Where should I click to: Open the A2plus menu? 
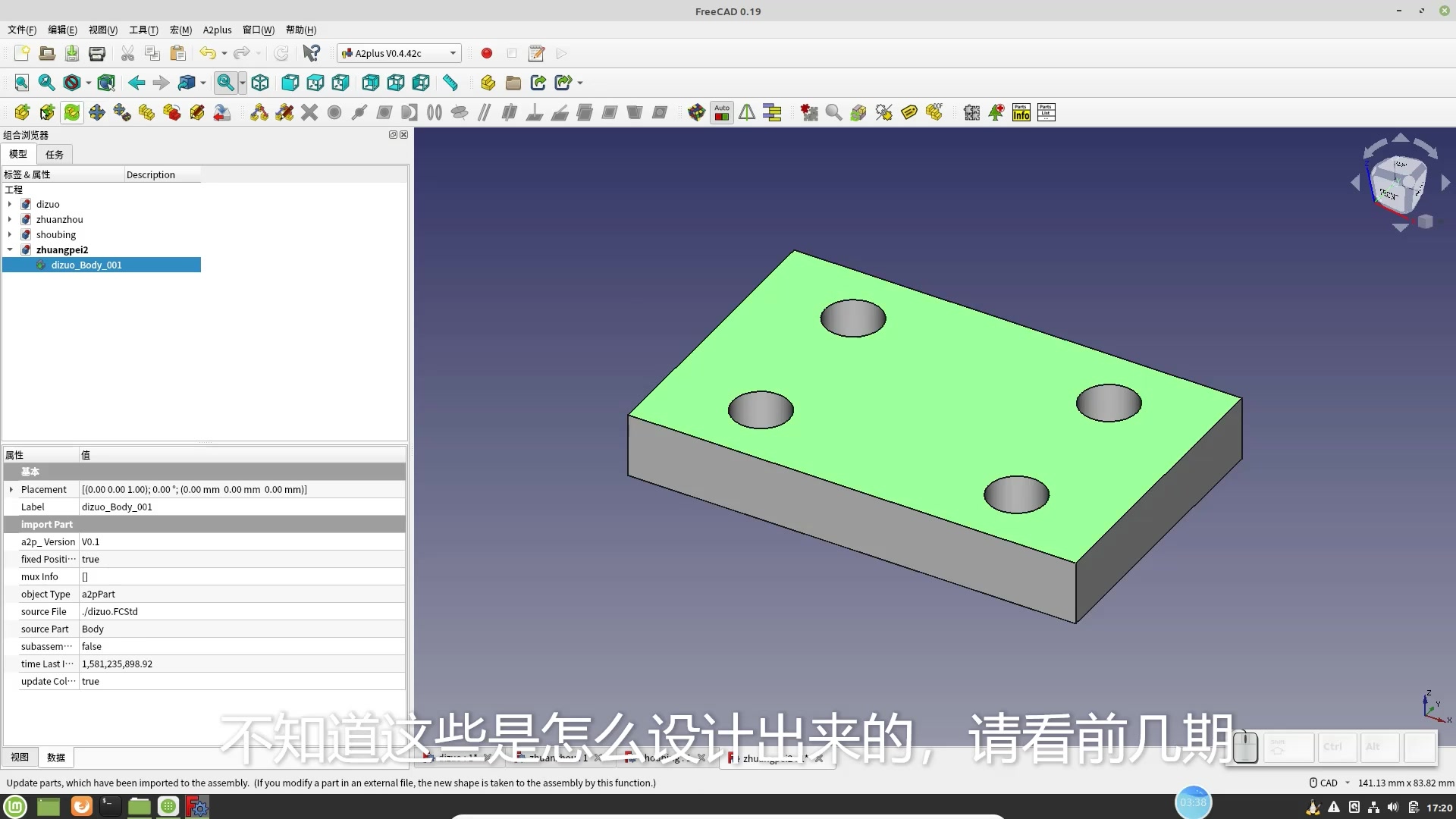(x=216, y=30)
